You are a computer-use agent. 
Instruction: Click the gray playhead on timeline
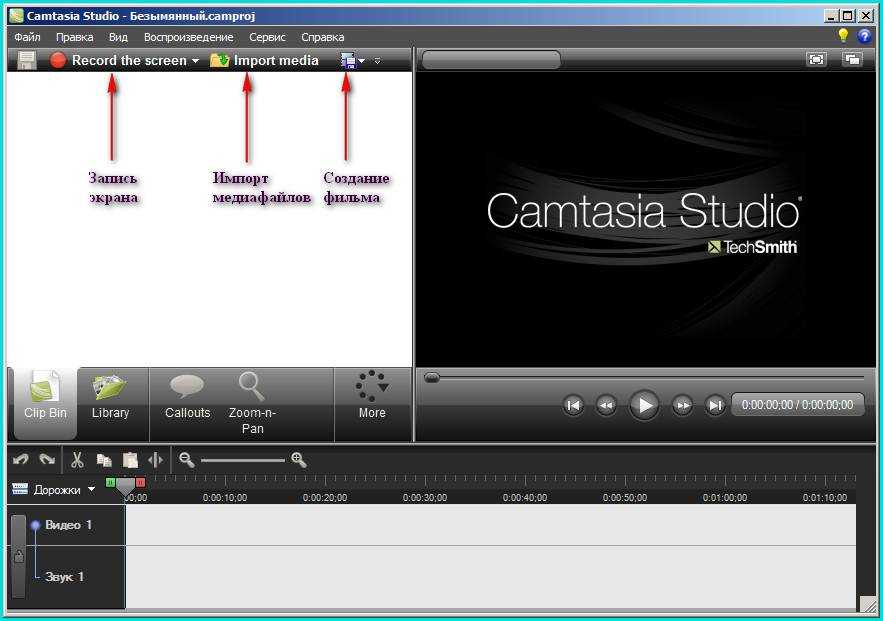tap(125, 488)
